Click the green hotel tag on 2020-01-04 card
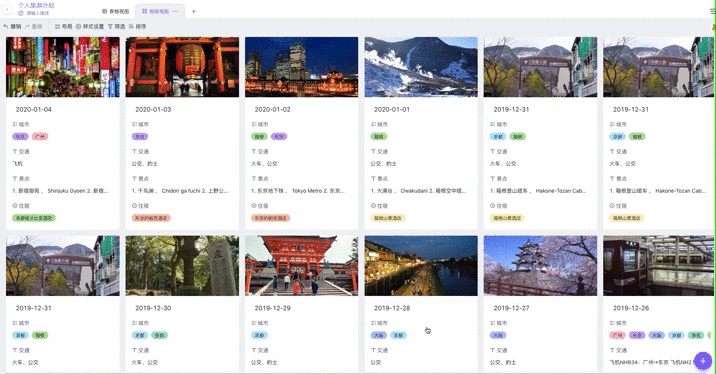Viewport: 716px width, 374px height. (x=34, y=218)
